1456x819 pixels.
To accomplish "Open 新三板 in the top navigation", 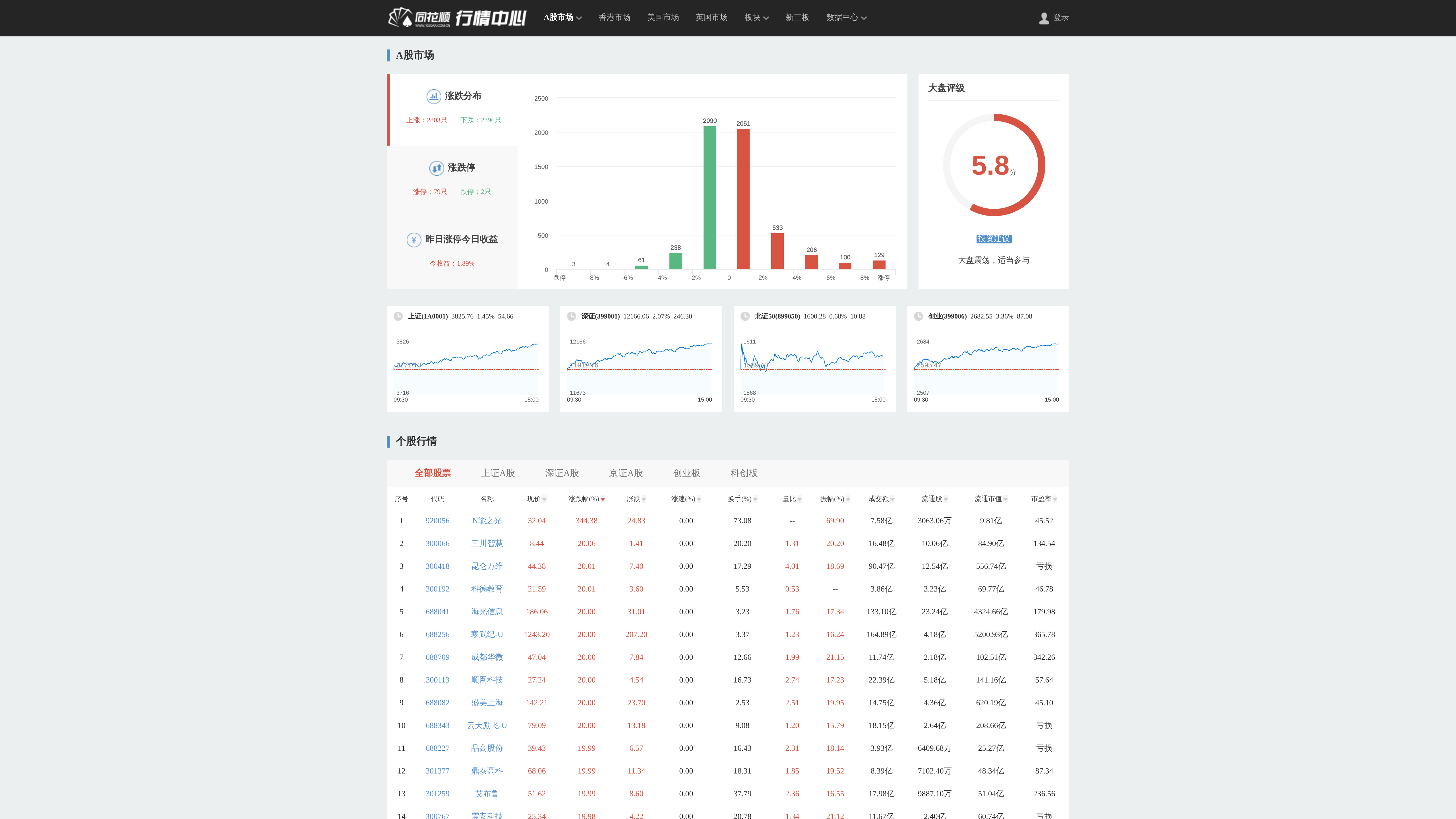I will (x=797, y=18).
